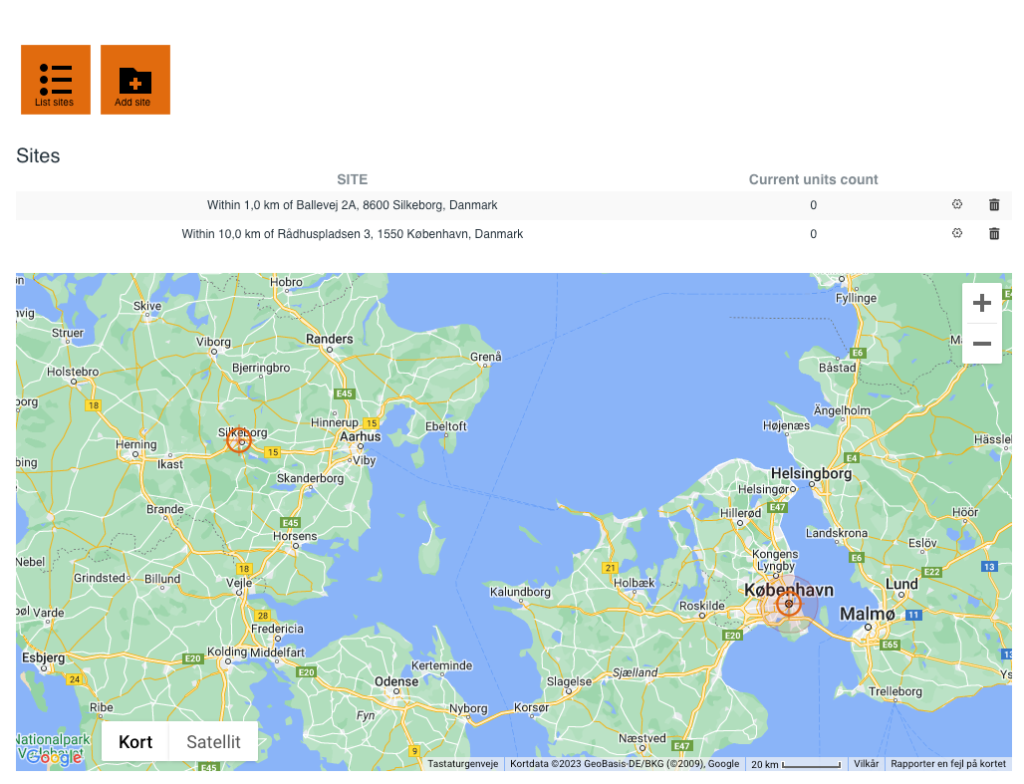Image resolution: width=1024 pixels, height=784 pixels.
Task: Open the Vilkår terms link
Action: point(866,764)
